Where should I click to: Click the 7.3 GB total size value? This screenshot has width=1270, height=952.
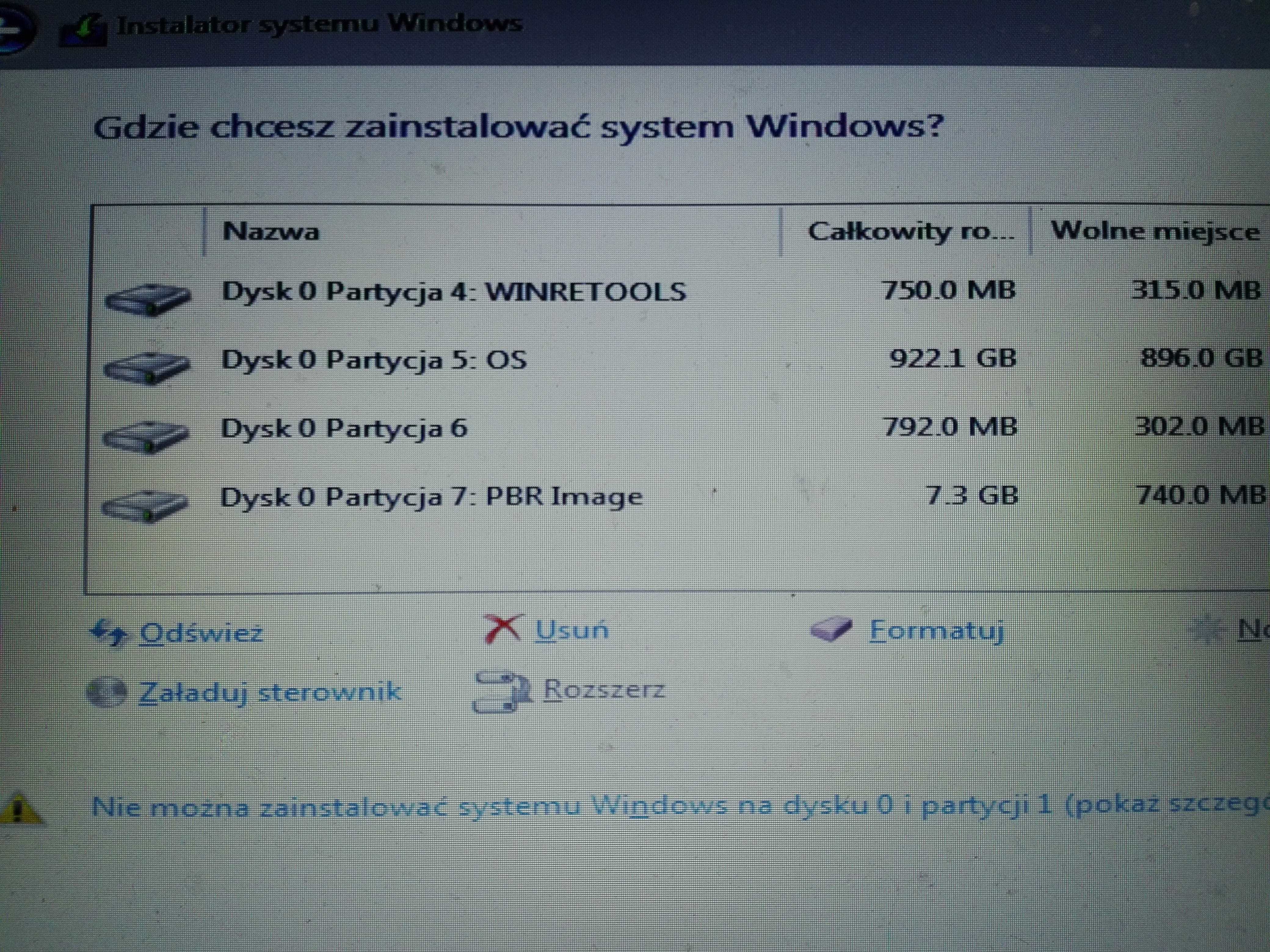973,495
